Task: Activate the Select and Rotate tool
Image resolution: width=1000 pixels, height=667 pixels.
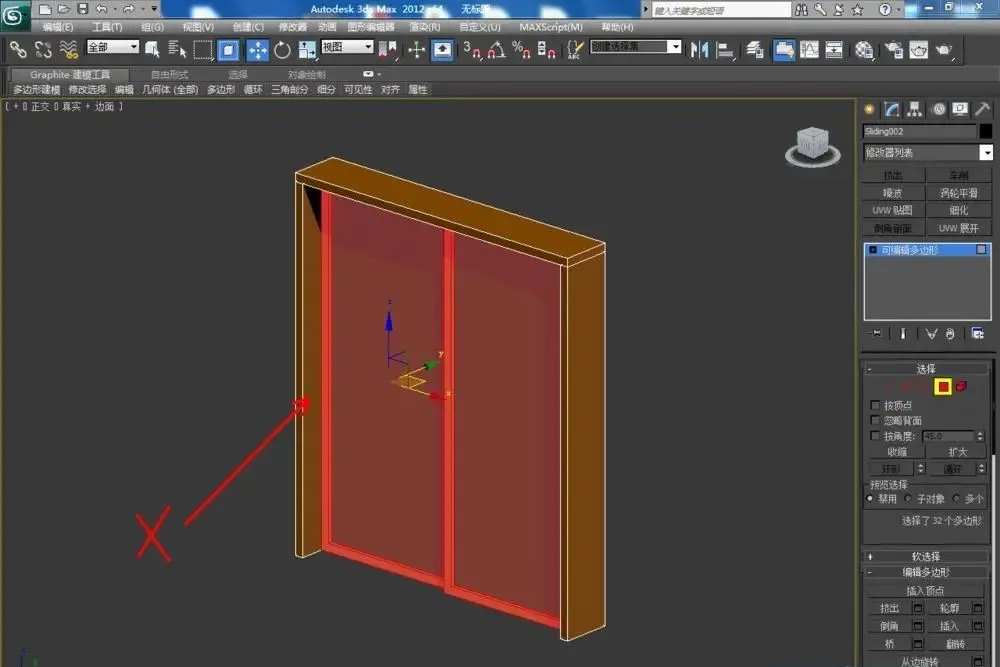Action: (282, 49)
